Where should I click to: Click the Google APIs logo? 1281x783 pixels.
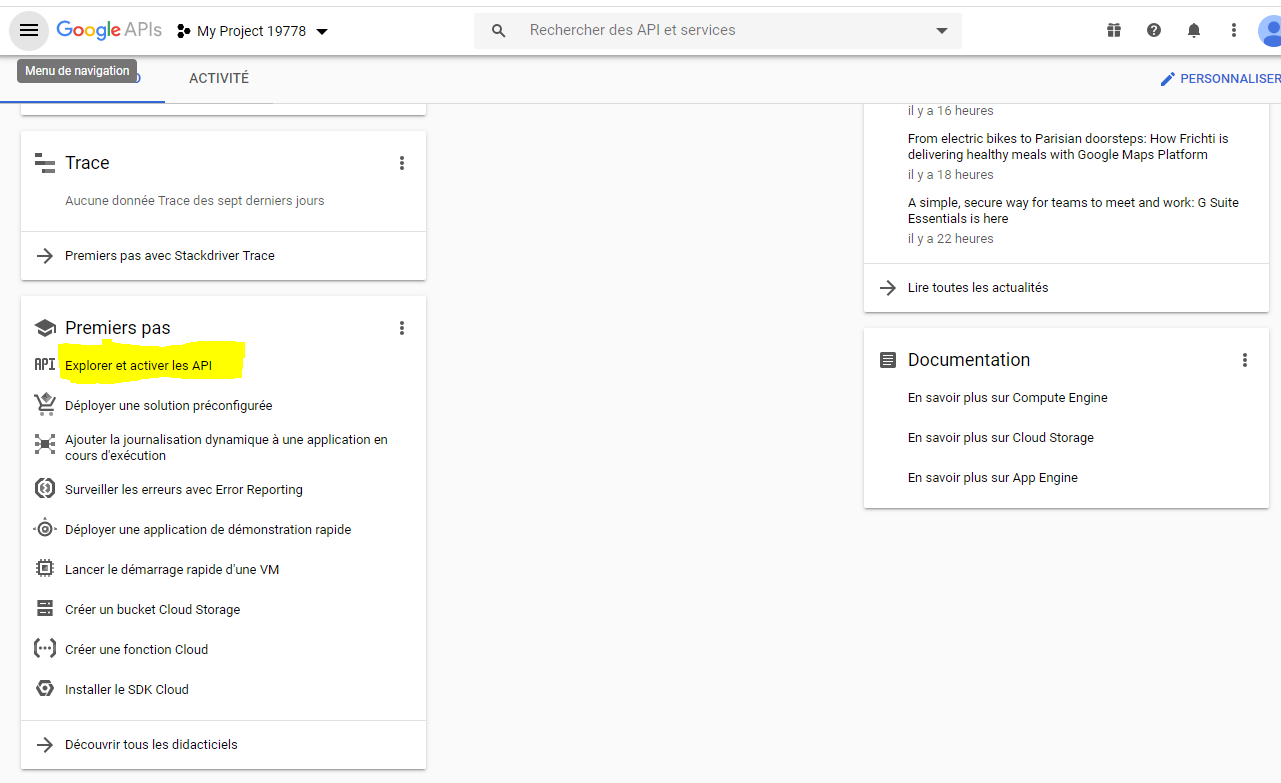tap(109, 30)
